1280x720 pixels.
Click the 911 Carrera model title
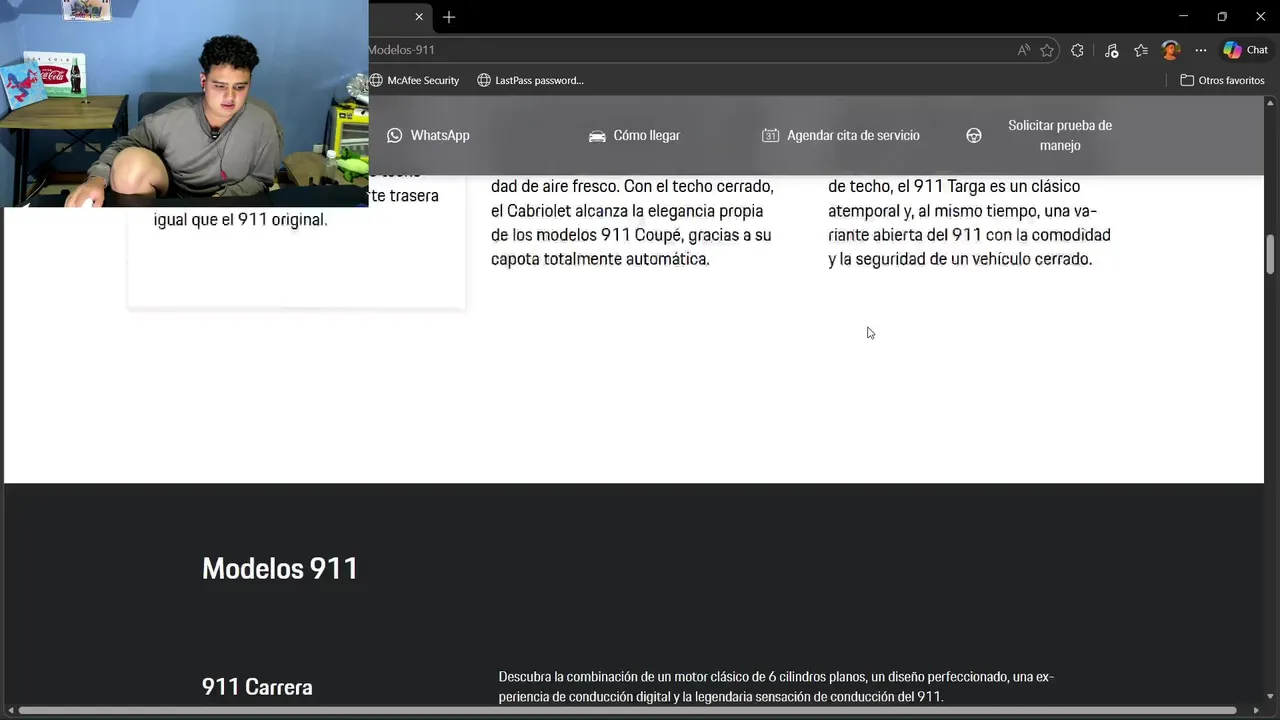point(257,687)
